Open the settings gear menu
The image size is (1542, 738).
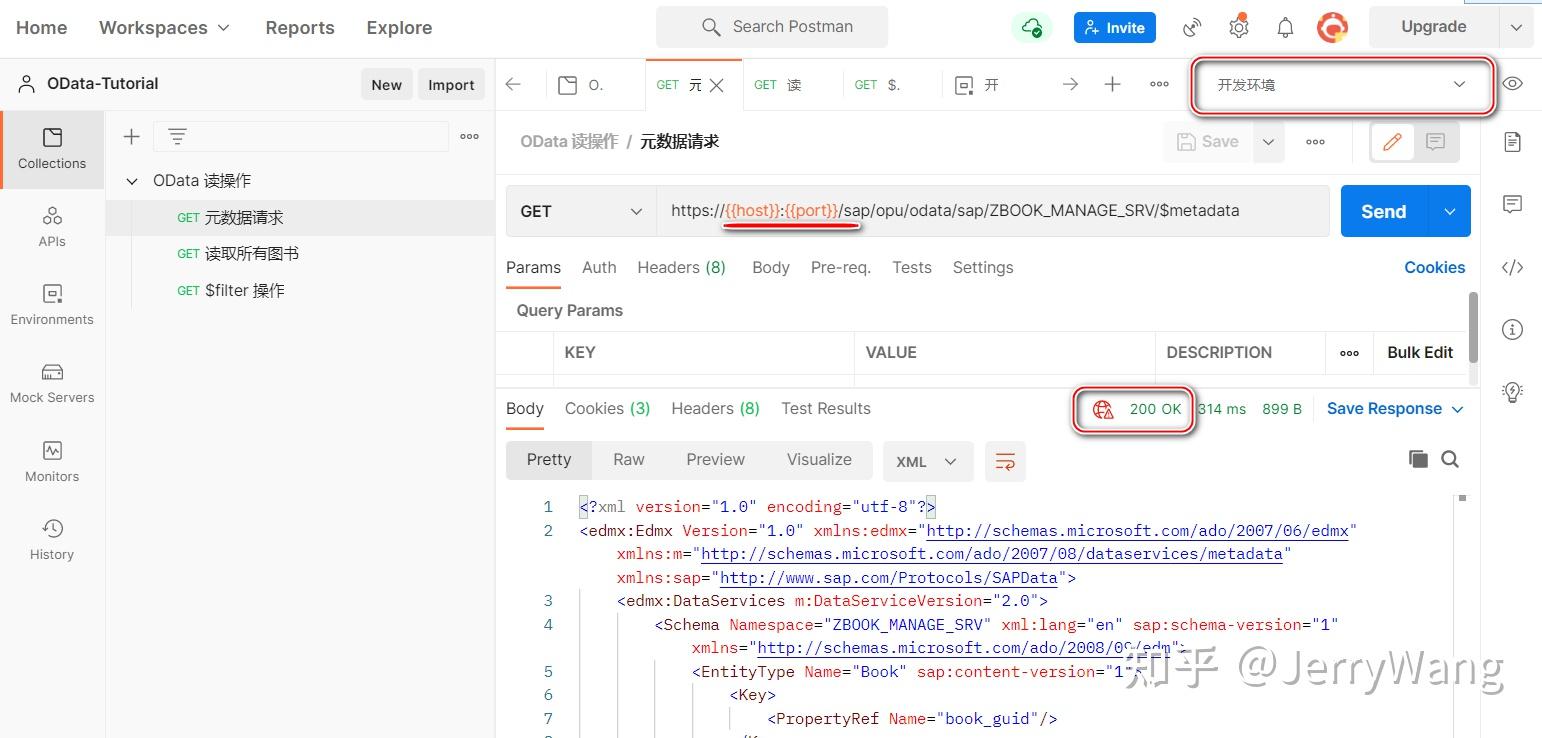coord(1238,27)
